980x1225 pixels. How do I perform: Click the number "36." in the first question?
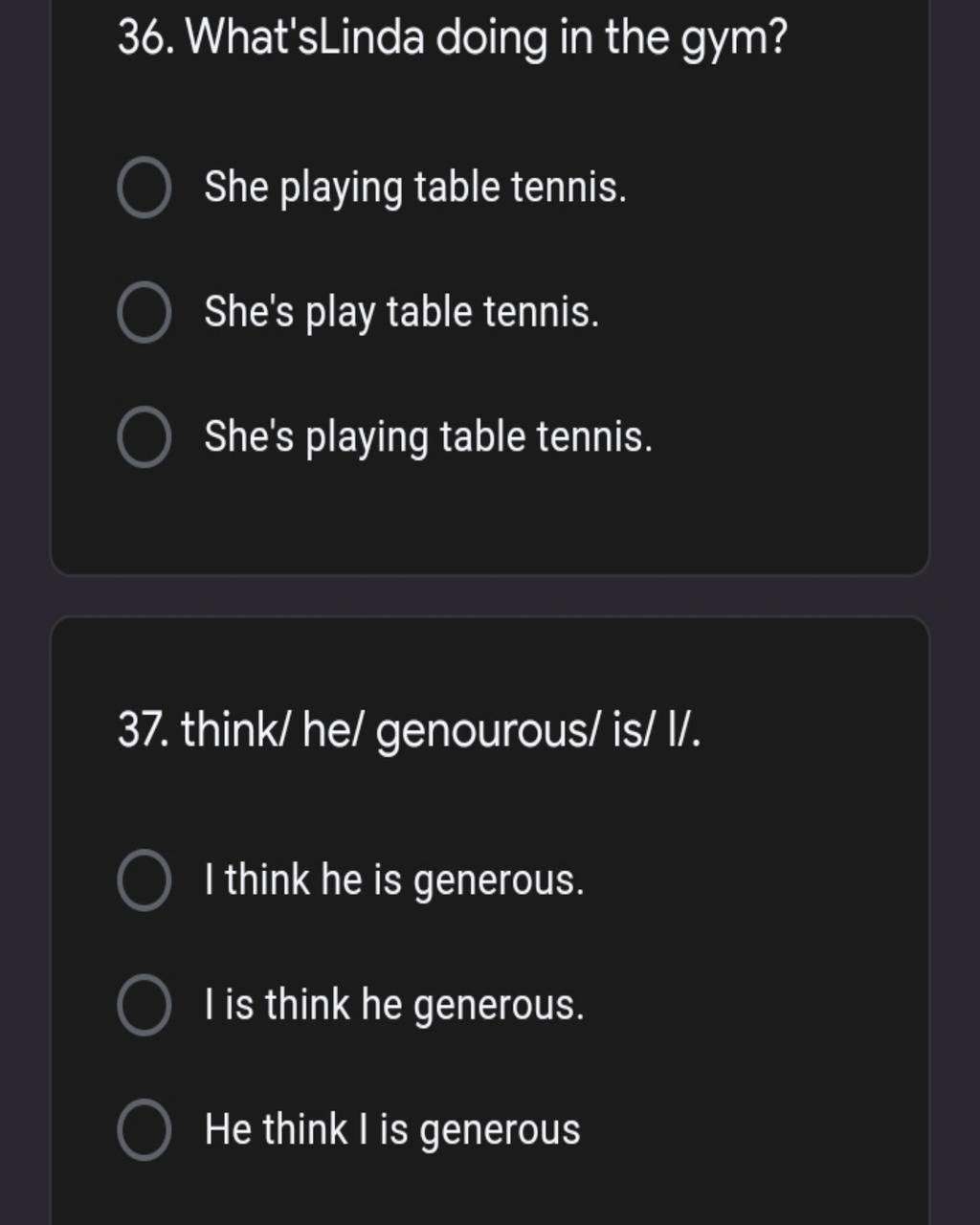pyautogui.click(x=146, y=38)
